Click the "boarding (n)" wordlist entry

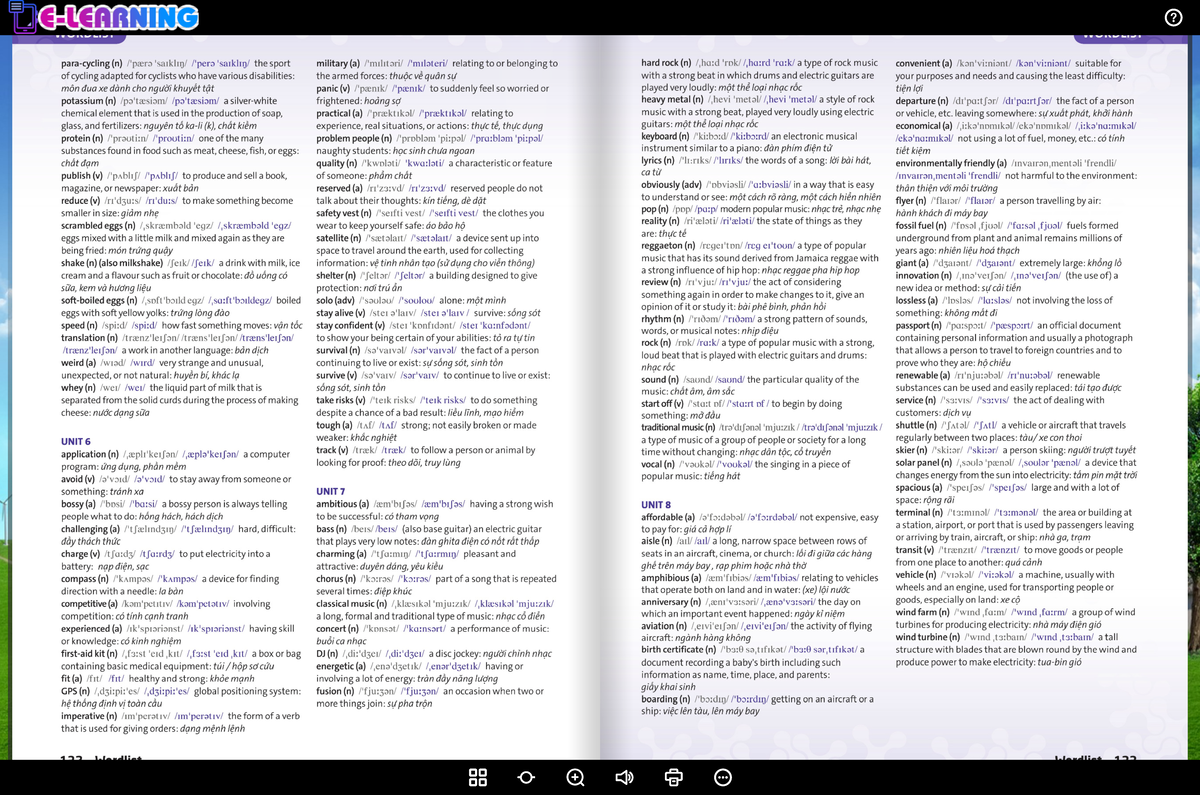coord(670,698)
